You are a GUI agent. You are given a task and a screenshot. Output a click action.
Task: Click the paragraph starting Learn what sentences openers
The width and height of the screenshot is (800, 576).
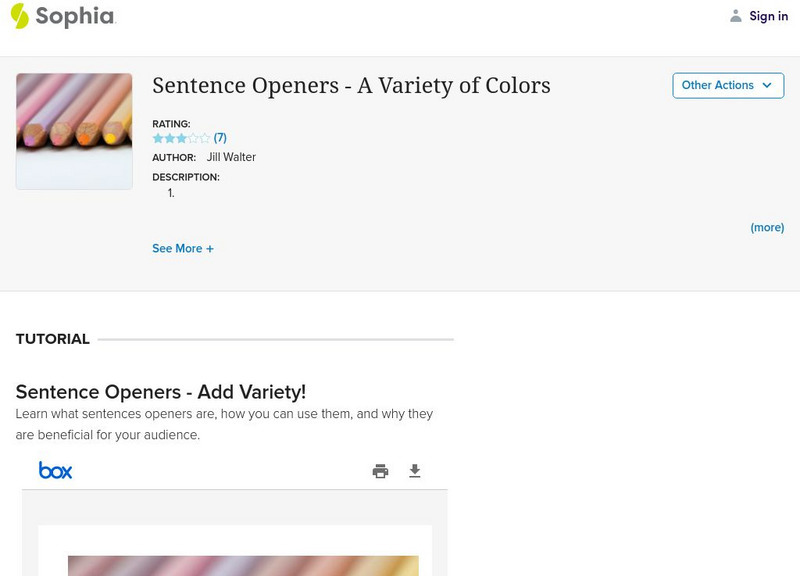[224, 424]
